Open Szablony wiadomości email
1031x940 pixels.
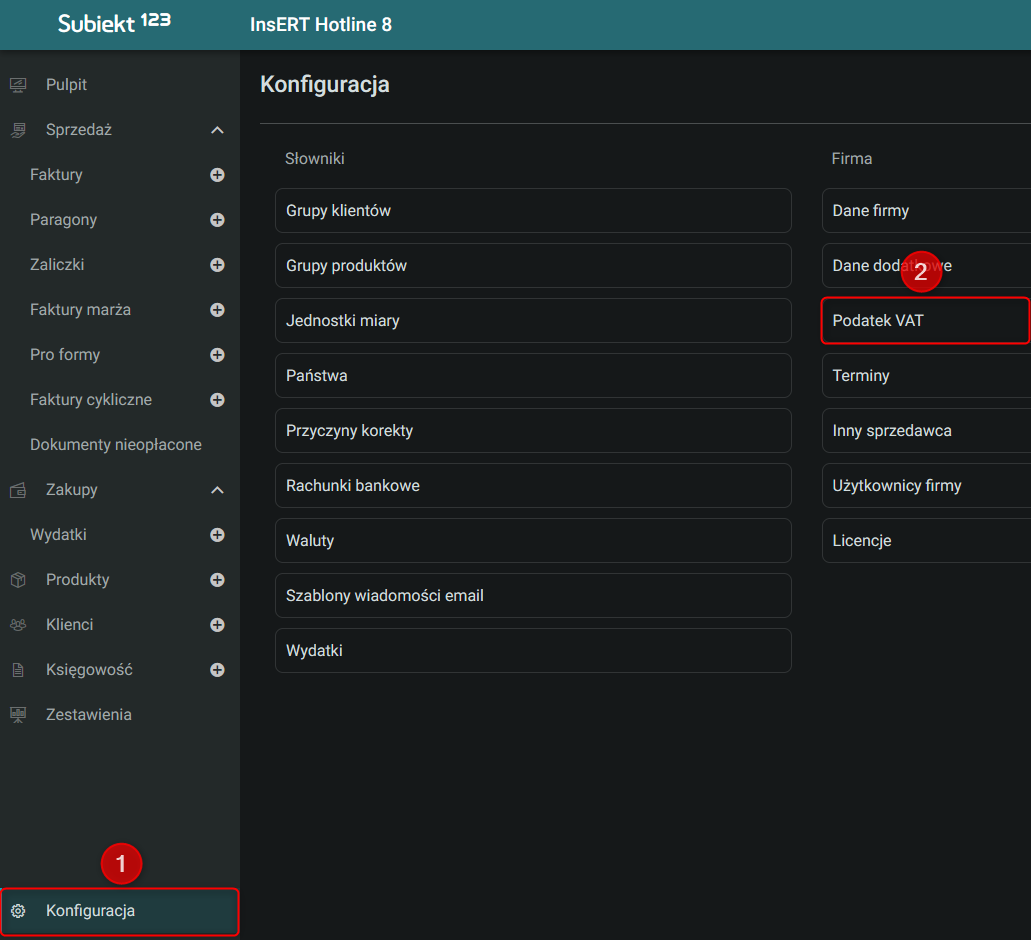coord(533,596)
